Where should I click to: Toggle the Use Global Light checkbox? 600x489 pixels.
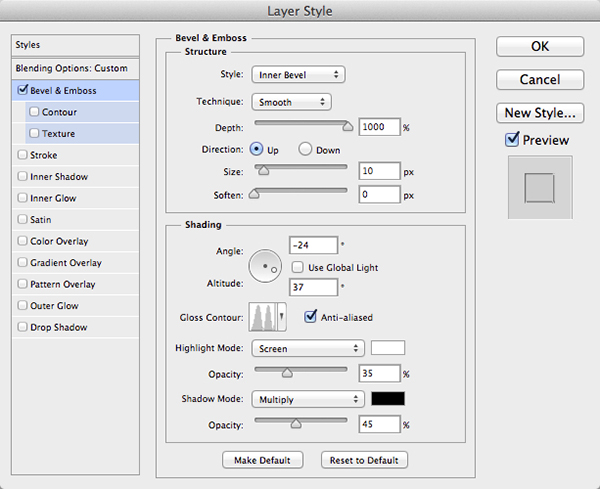pyautogui.click(x=298, y=268)
